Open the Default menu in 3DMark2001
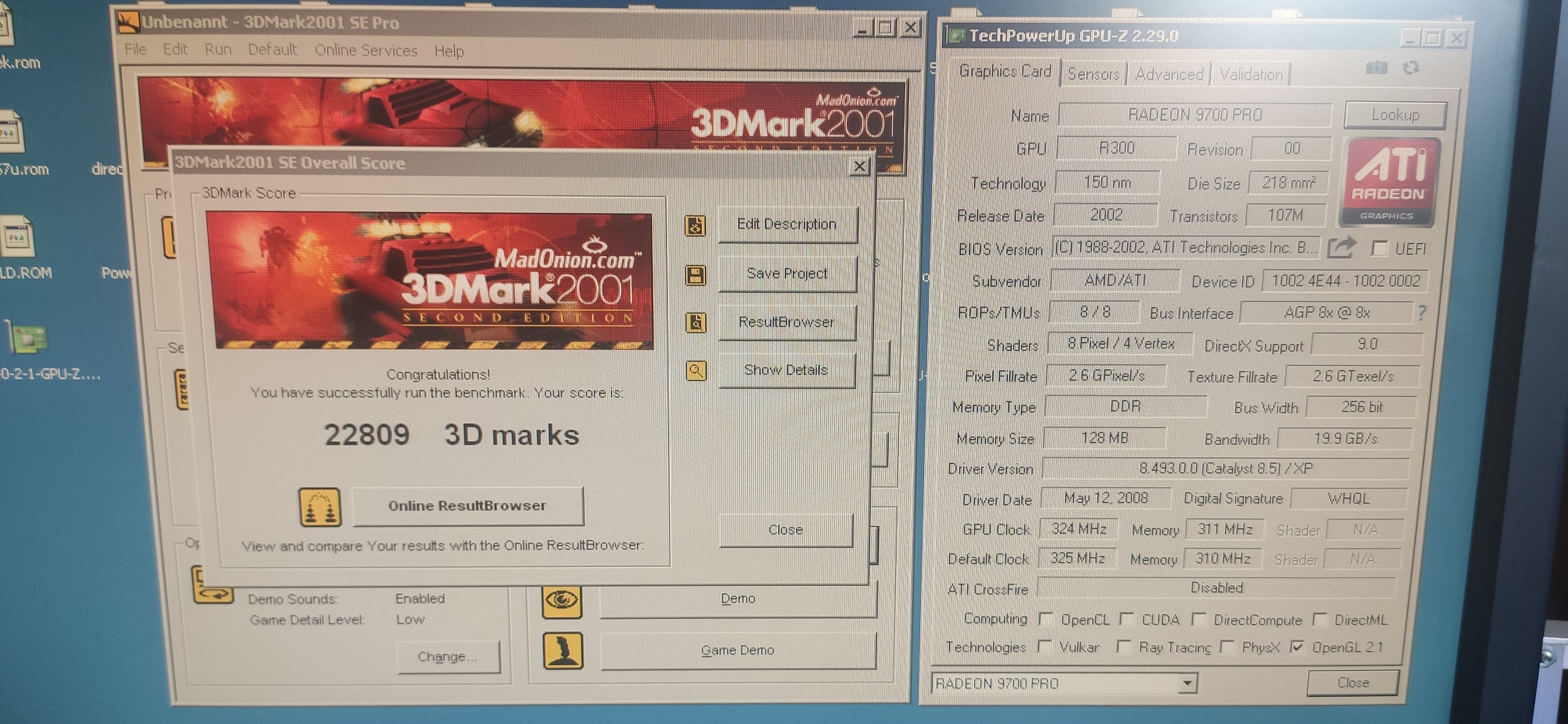 point(273,49)
